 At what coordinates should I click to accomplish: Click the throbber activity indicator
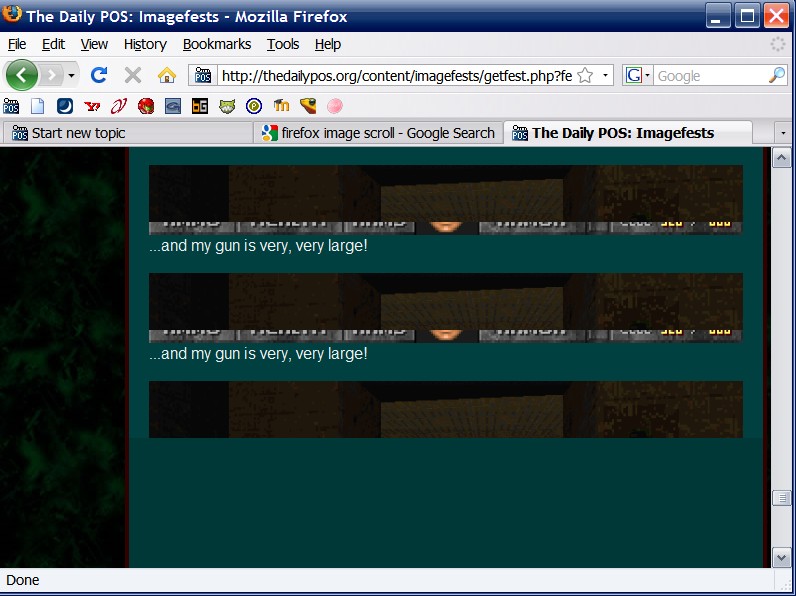777,44
